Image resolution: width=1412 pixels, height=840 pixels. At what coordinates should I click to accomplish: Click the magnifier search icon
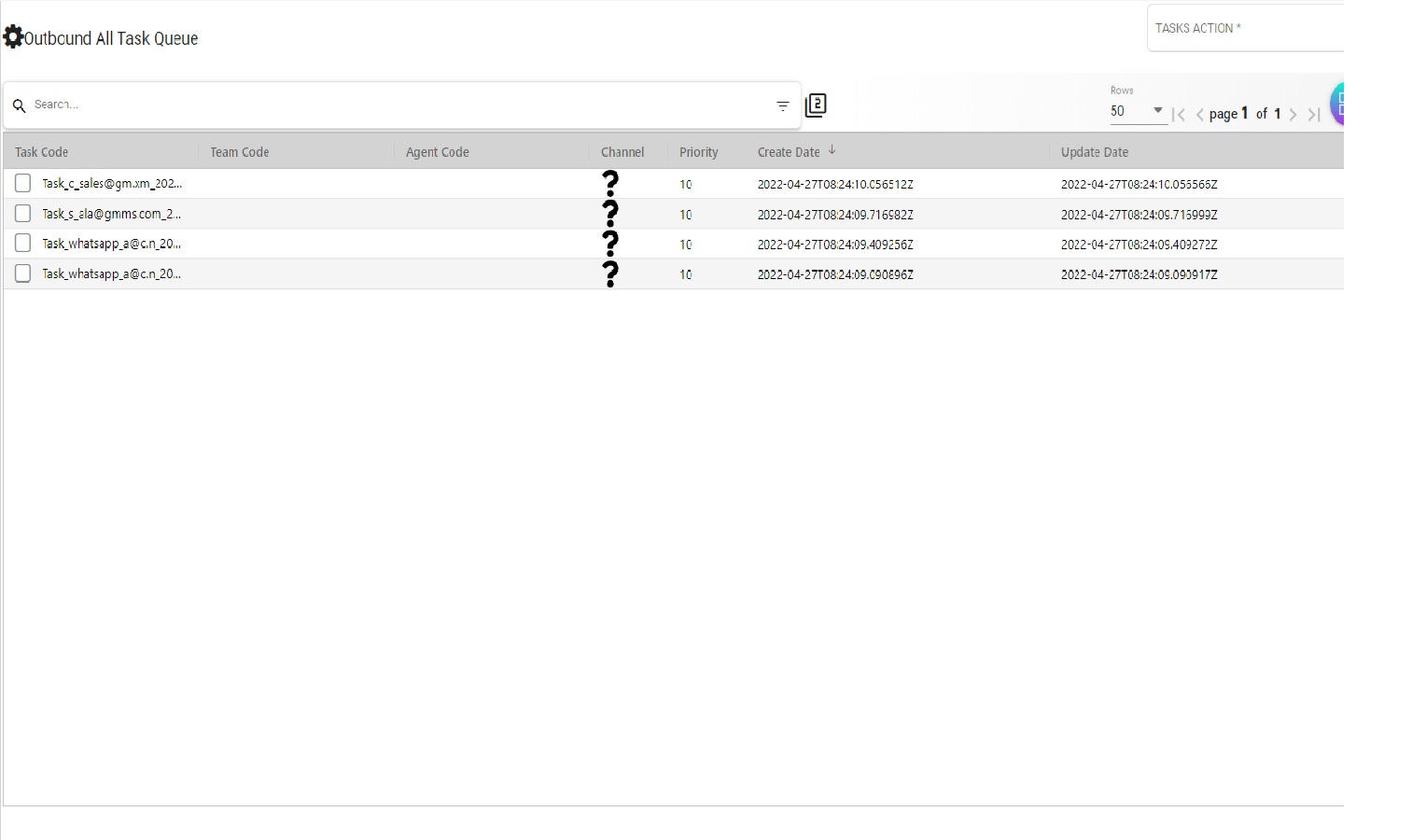19,105
